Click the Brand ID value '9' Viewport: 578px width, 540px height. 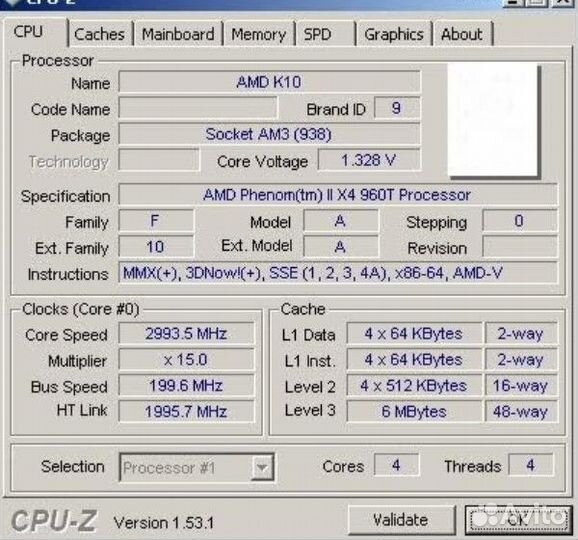click(x=397, y=108)
